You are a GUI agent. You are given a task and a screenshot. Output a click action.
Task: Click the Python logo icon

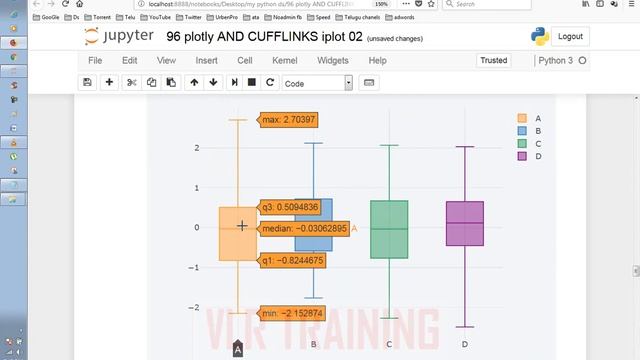click(540, 36)
